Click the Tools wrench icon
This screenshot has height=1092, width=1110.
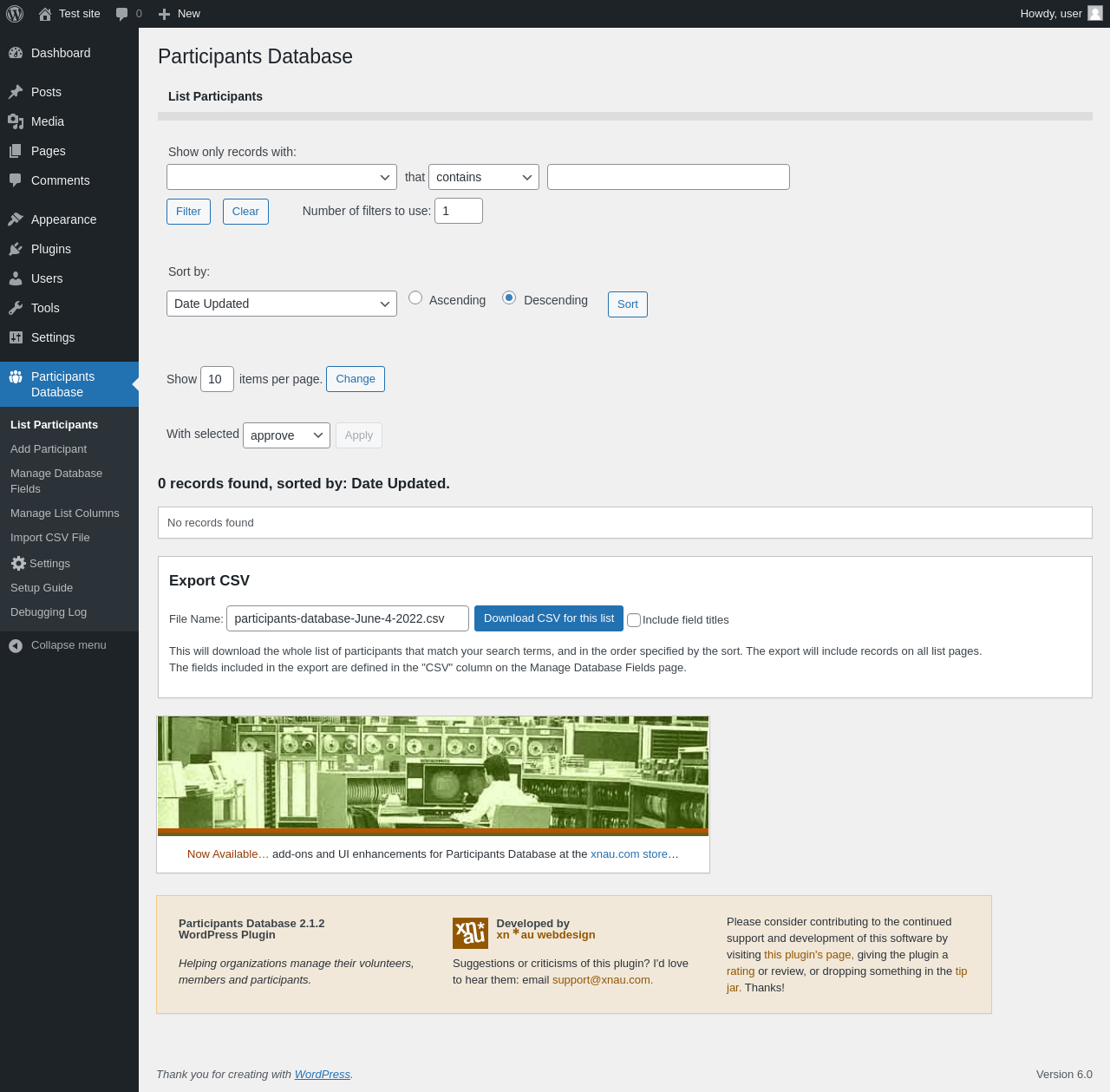click(16, 308)
